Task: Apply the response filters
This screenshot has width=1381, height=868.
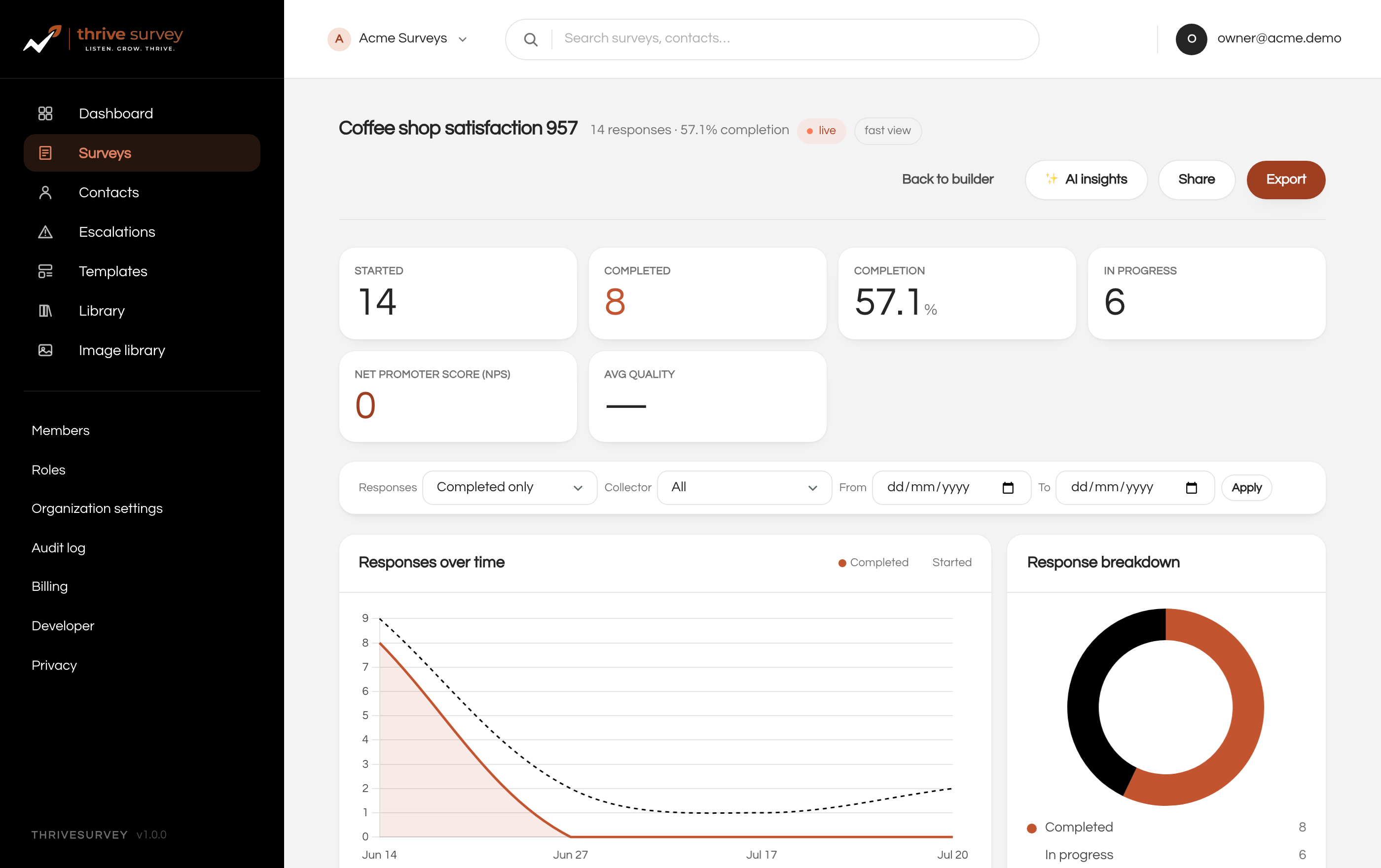Action: coord(1246,488)
